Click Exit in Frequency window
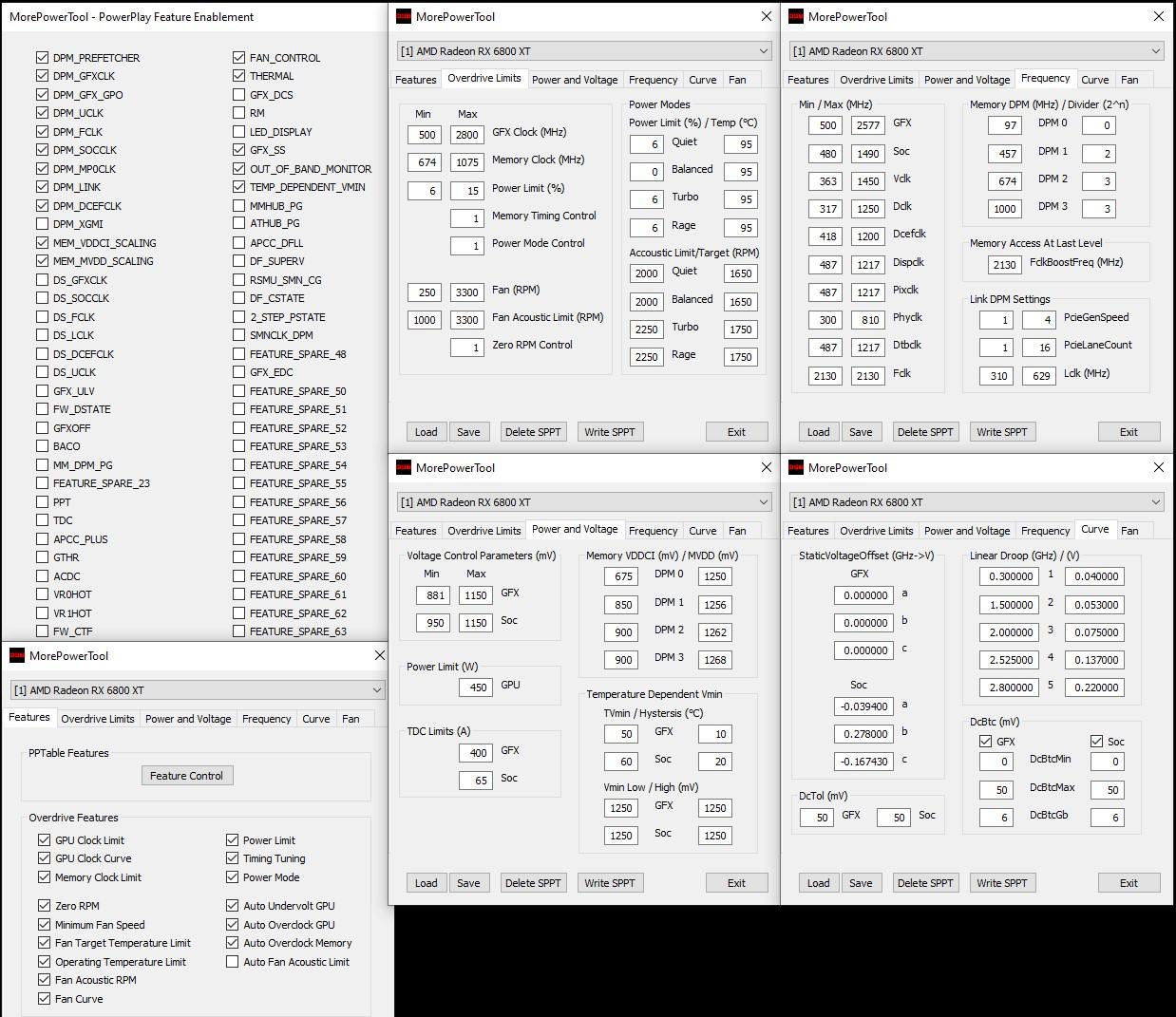Screen dimensions: 1176x1017 tap(1129, 432)
